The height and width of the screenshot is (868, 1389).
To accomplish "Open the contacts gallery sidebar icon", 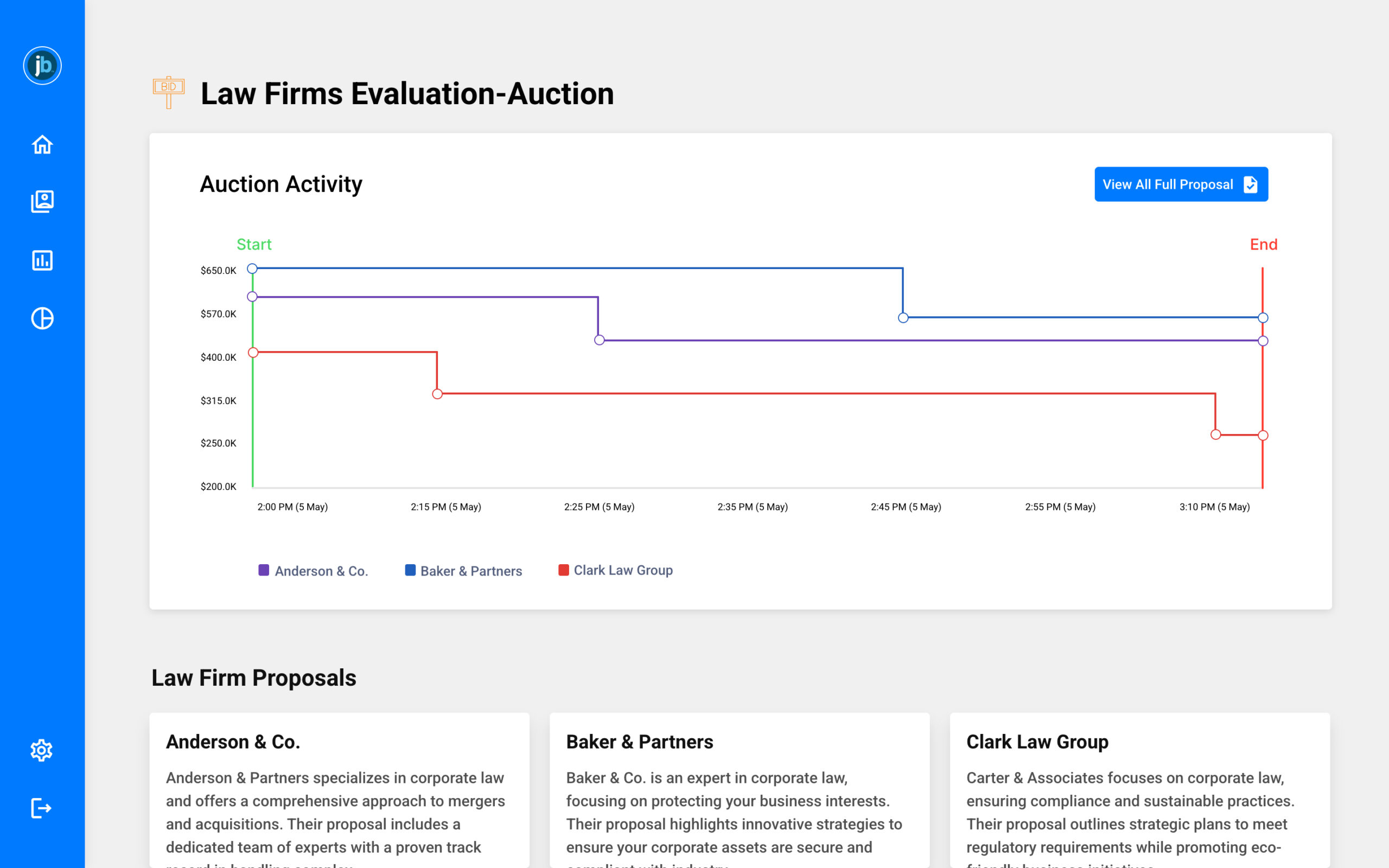I will [42, 201].
